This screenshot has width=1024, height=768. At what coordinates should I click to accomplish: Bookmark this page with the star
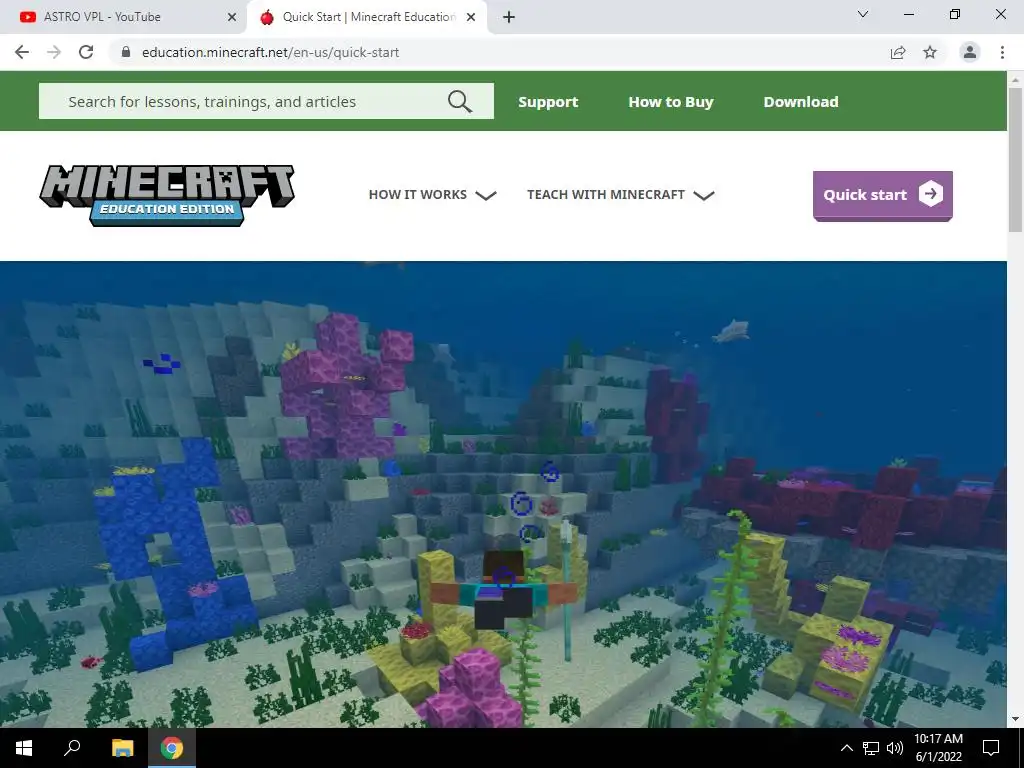coord(930,52)
